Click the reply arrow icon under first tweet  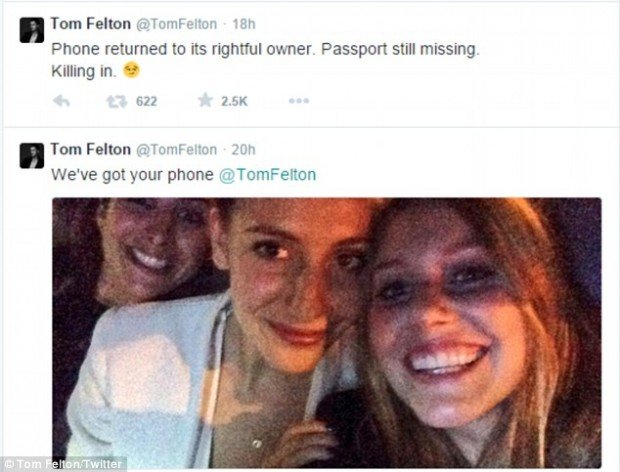click(x=60, y=101)
